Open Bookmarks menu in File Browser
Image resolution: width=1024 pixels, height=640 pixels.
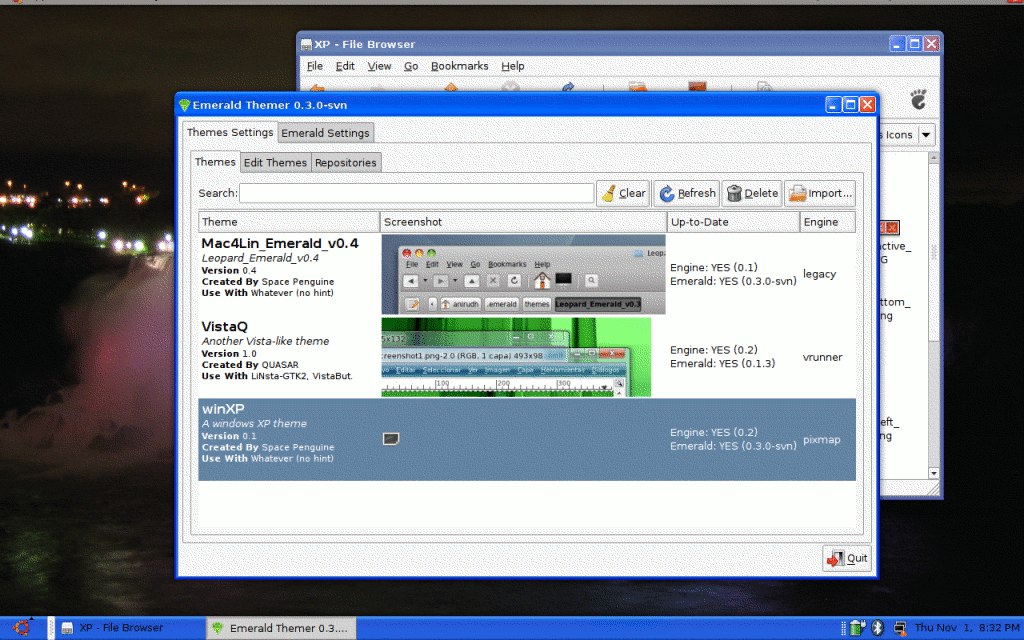tap(460, 66)
